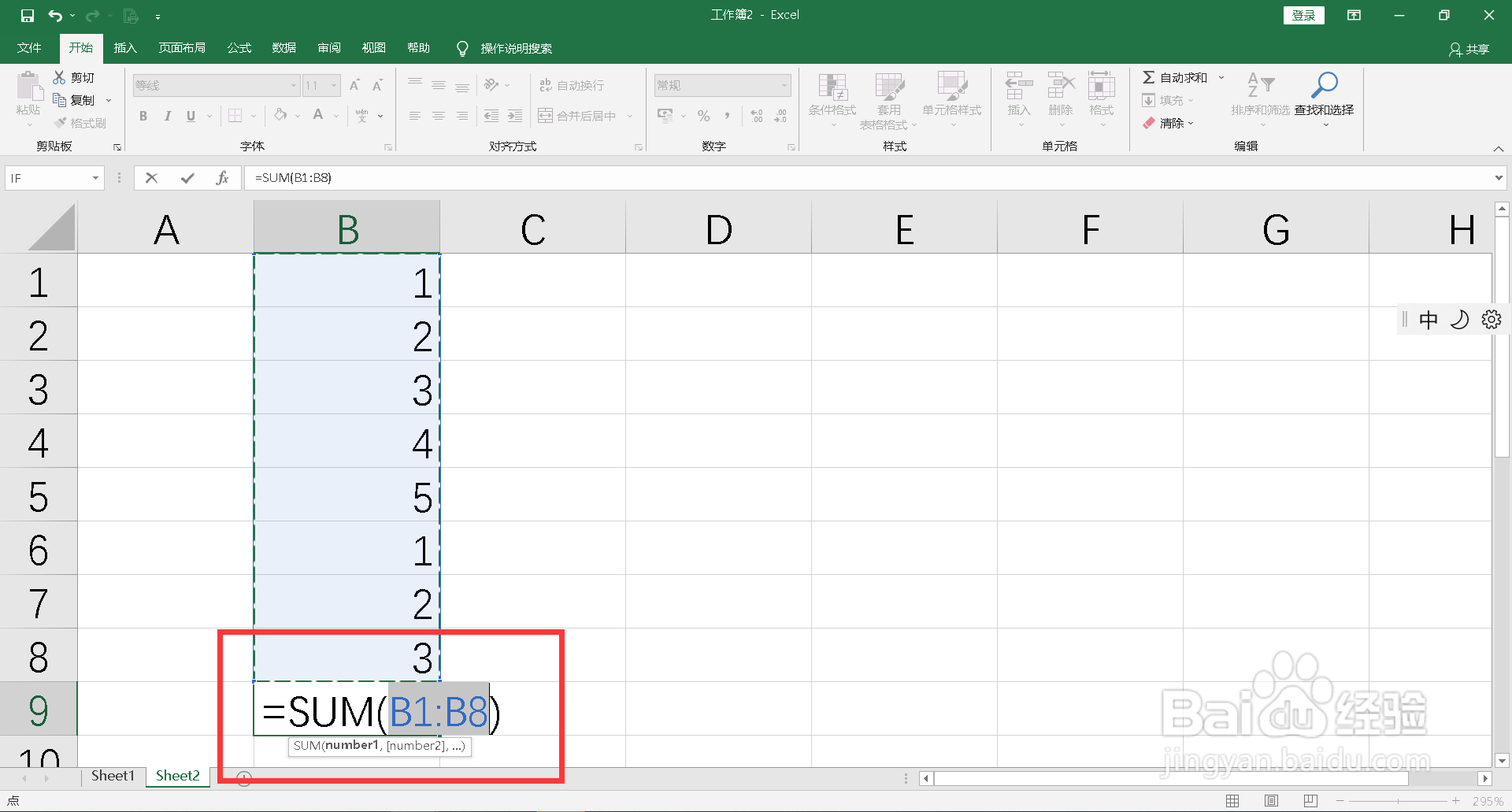
Task: Click the IME settings gear icon
Action: pos(1491,319)
